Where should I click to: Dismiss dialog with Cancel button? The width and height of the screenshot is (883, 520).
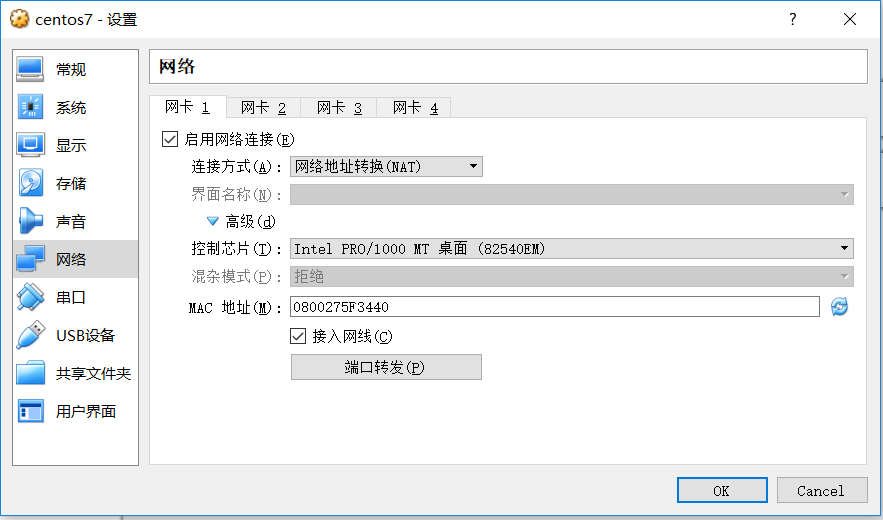(822, 490)
